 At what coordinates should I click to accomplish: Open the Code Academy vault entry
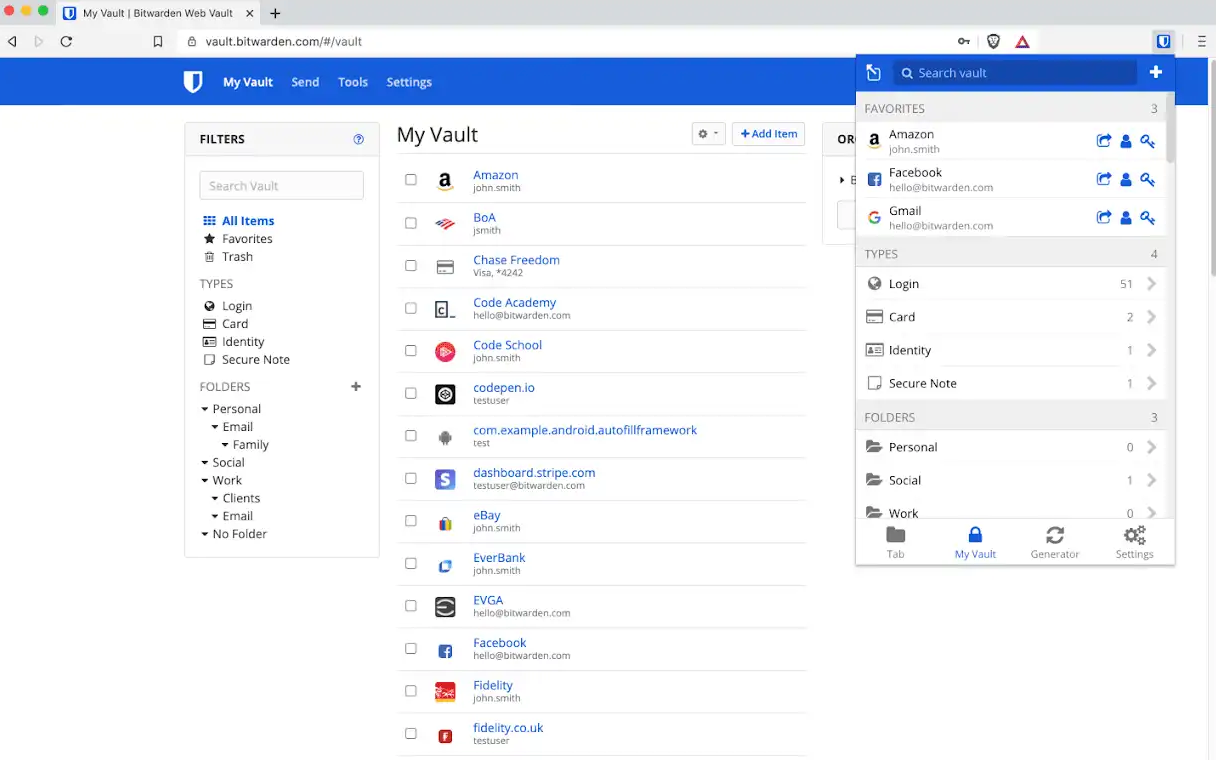pyautogui.click(x=514, y=302)
